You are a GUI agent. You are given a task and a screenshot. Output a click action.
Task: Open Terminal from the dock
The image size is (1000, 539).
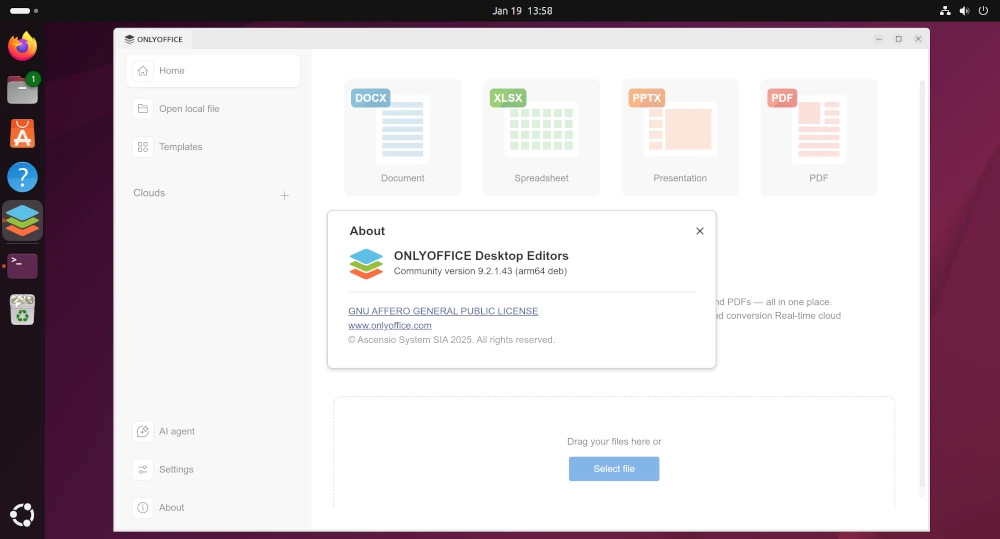(x=22, y=265)
